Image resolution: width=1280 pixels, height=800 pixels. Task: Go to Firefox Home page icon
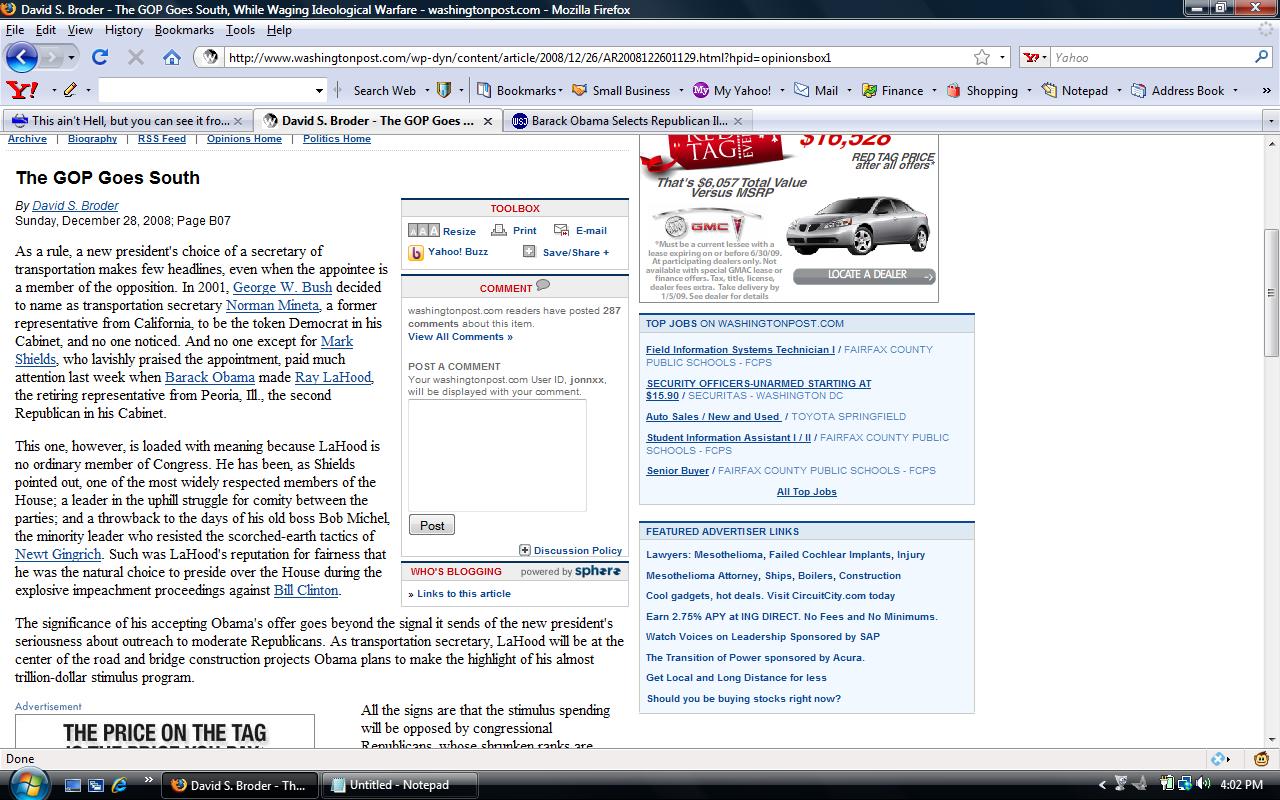(x=172, y=57)
